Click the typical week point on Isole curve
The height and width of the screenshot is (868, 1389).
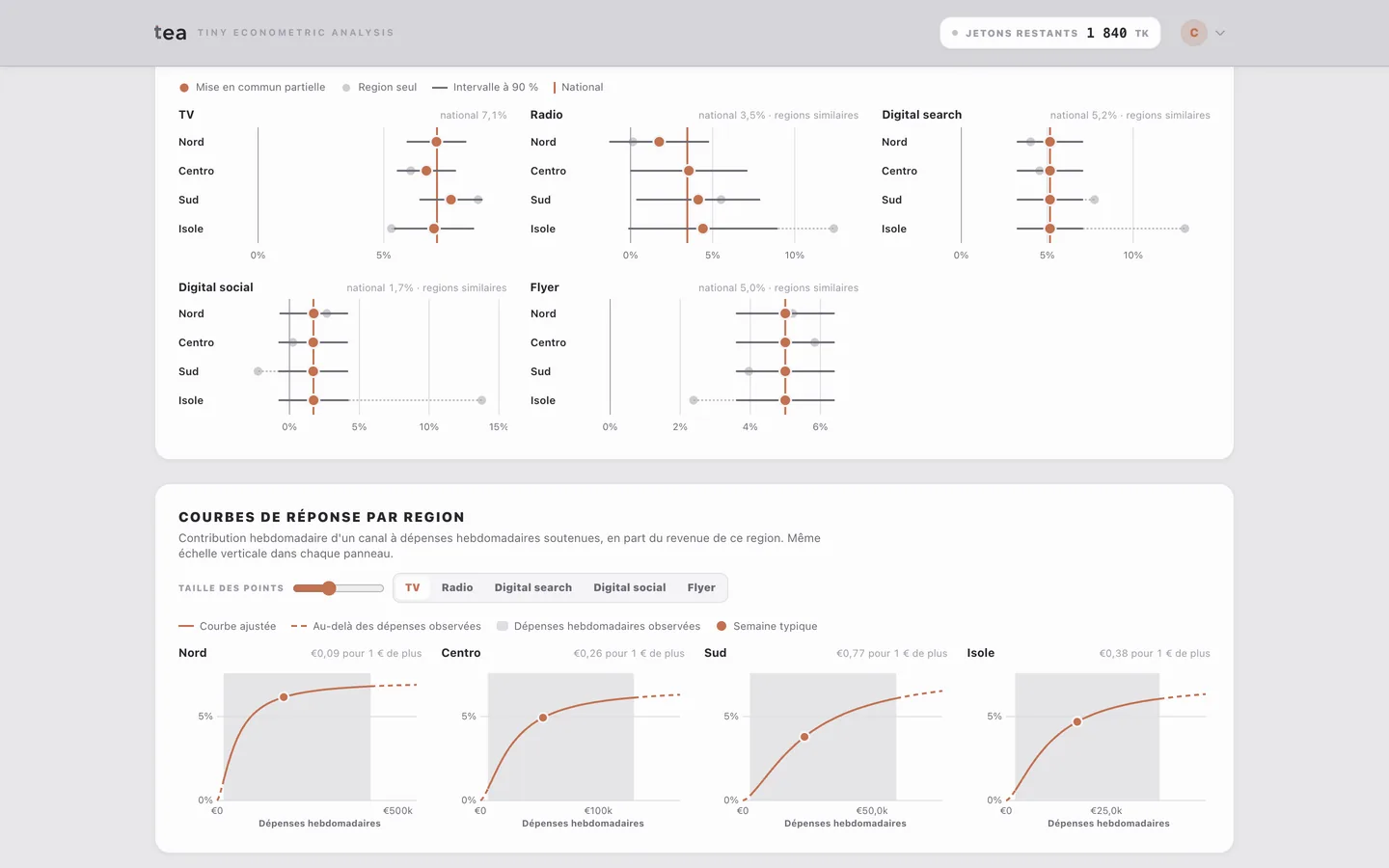[x=1077, y=721]
